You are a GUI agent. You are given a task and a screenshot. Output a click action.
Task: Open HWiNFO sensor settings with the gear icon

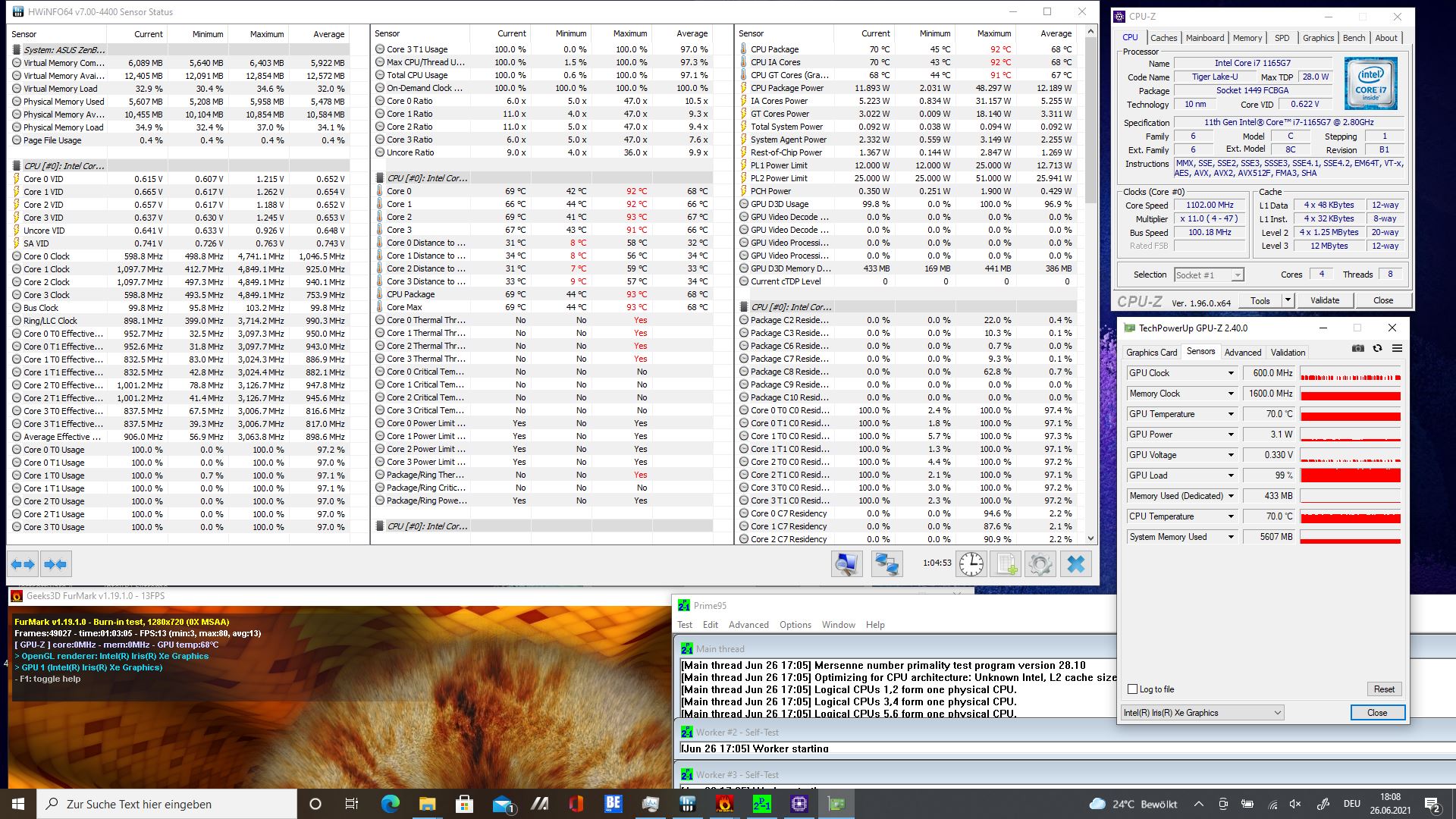(x=1040, y=564)
